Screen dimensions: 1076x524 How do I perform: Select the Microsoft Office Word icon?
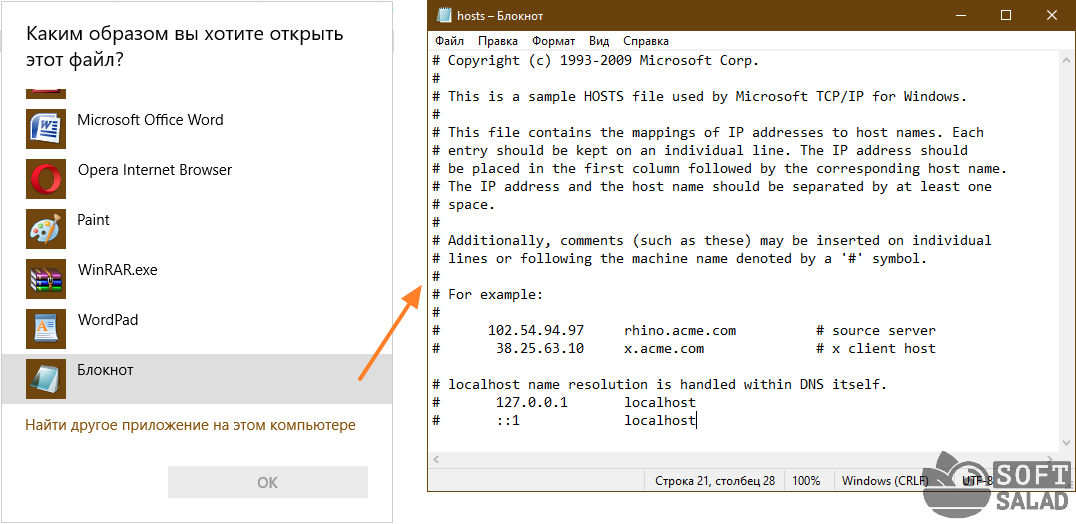tap(46, 129)
